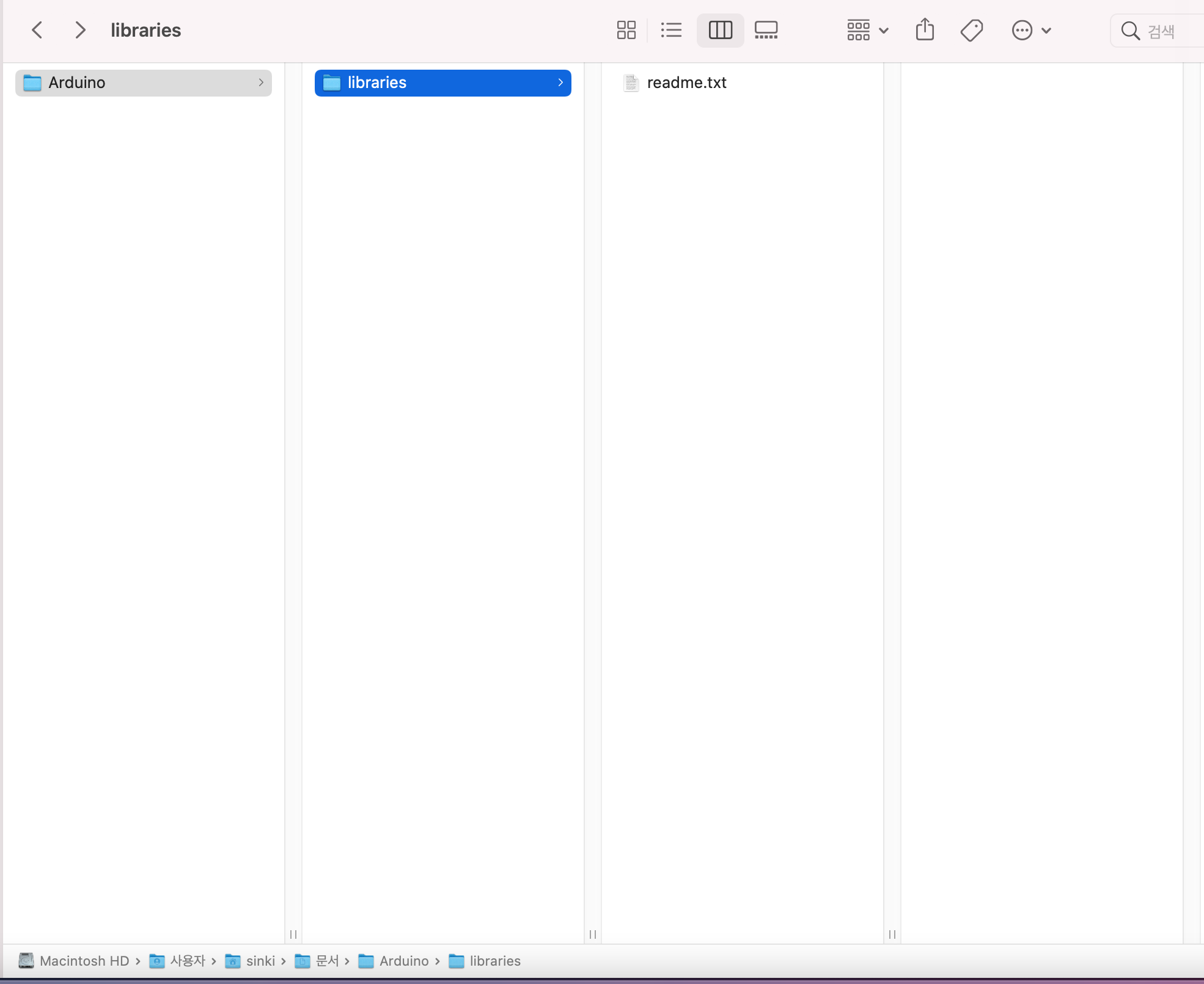Screen dimensions: 1204x984
Task: Open the More actions ellipsis menu
Action: click(1031, 30)
